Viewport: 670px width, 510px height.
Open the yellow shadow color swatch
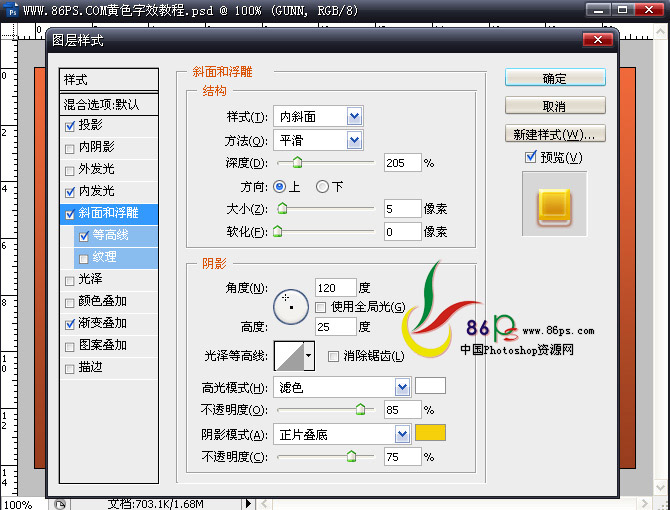[430, 433]
